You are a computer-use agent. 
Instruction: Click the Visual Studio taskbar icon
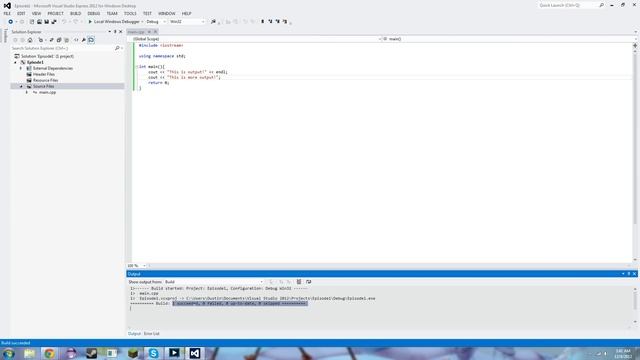pyautogui.click(x=195, y=353)
